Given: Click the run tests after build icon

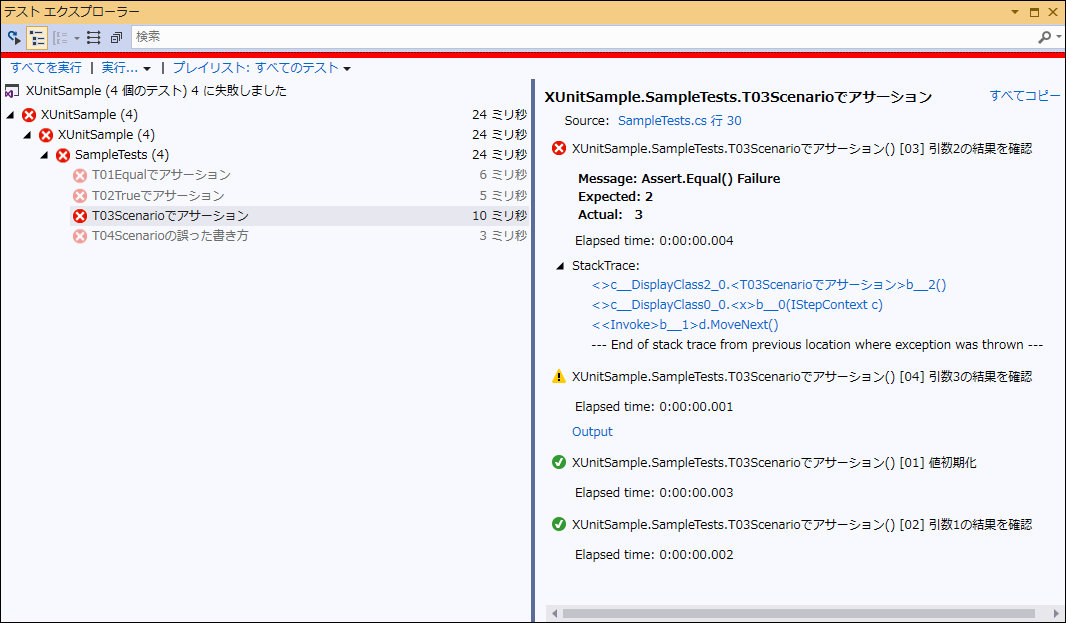Looking at the screenshot, I should (14, 37).
